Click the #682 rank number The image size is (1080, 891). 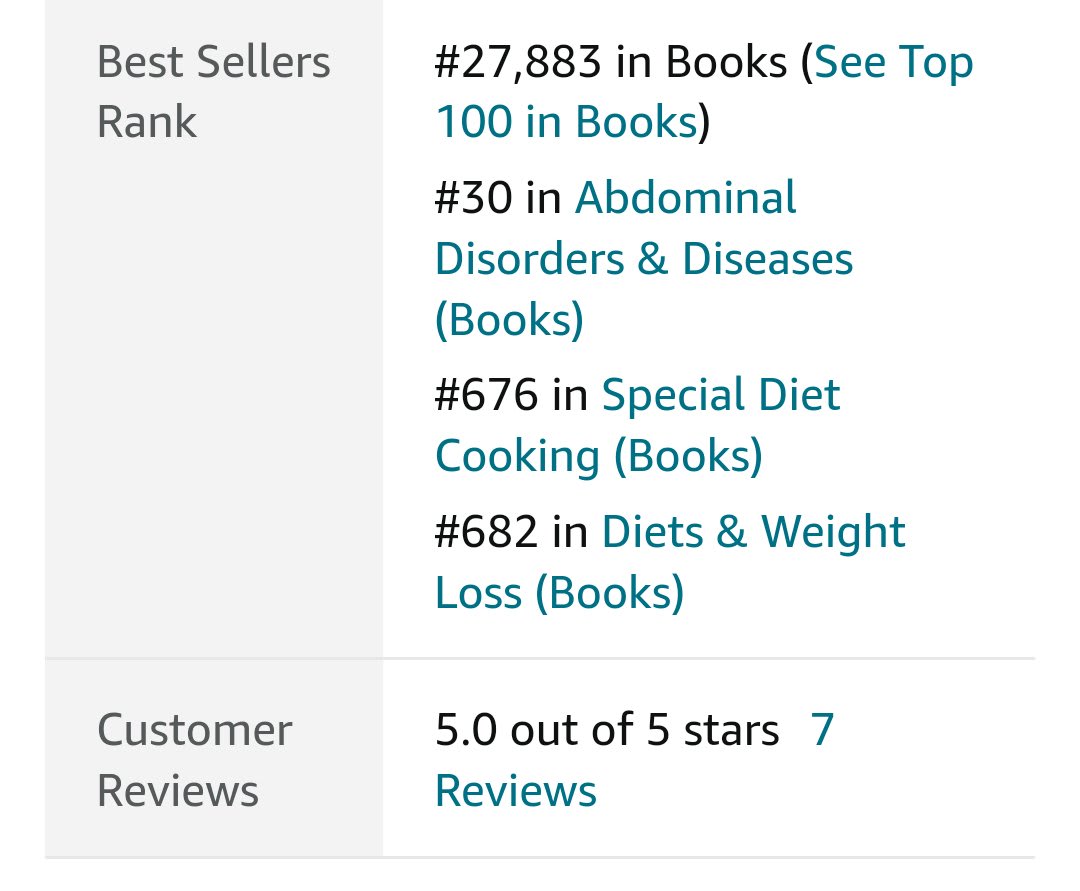[x=486, y=532]
